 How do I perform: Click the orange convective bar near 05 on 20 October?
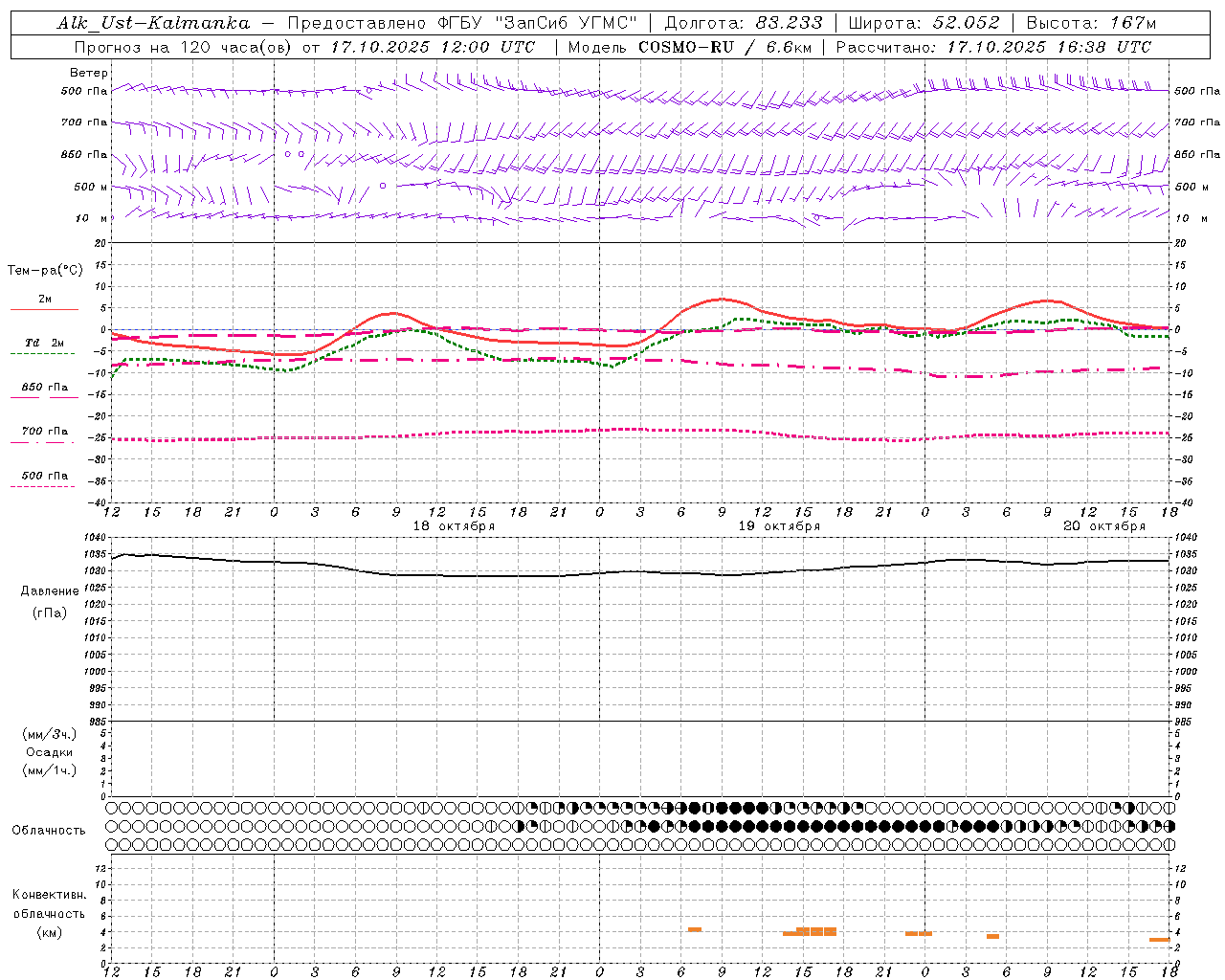[993, 936]
